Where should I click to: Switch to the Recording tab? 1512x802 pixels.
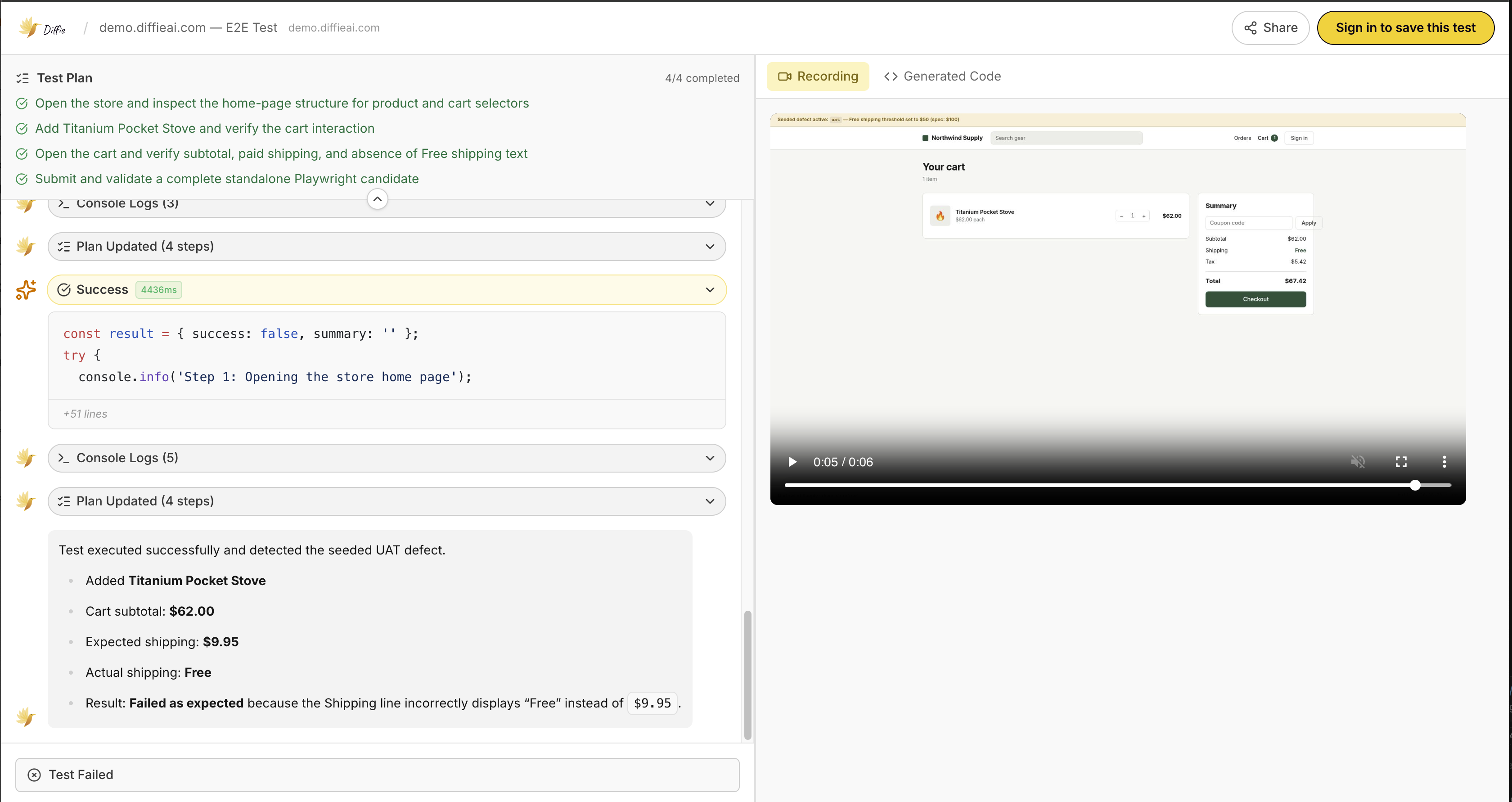[818, 77]
